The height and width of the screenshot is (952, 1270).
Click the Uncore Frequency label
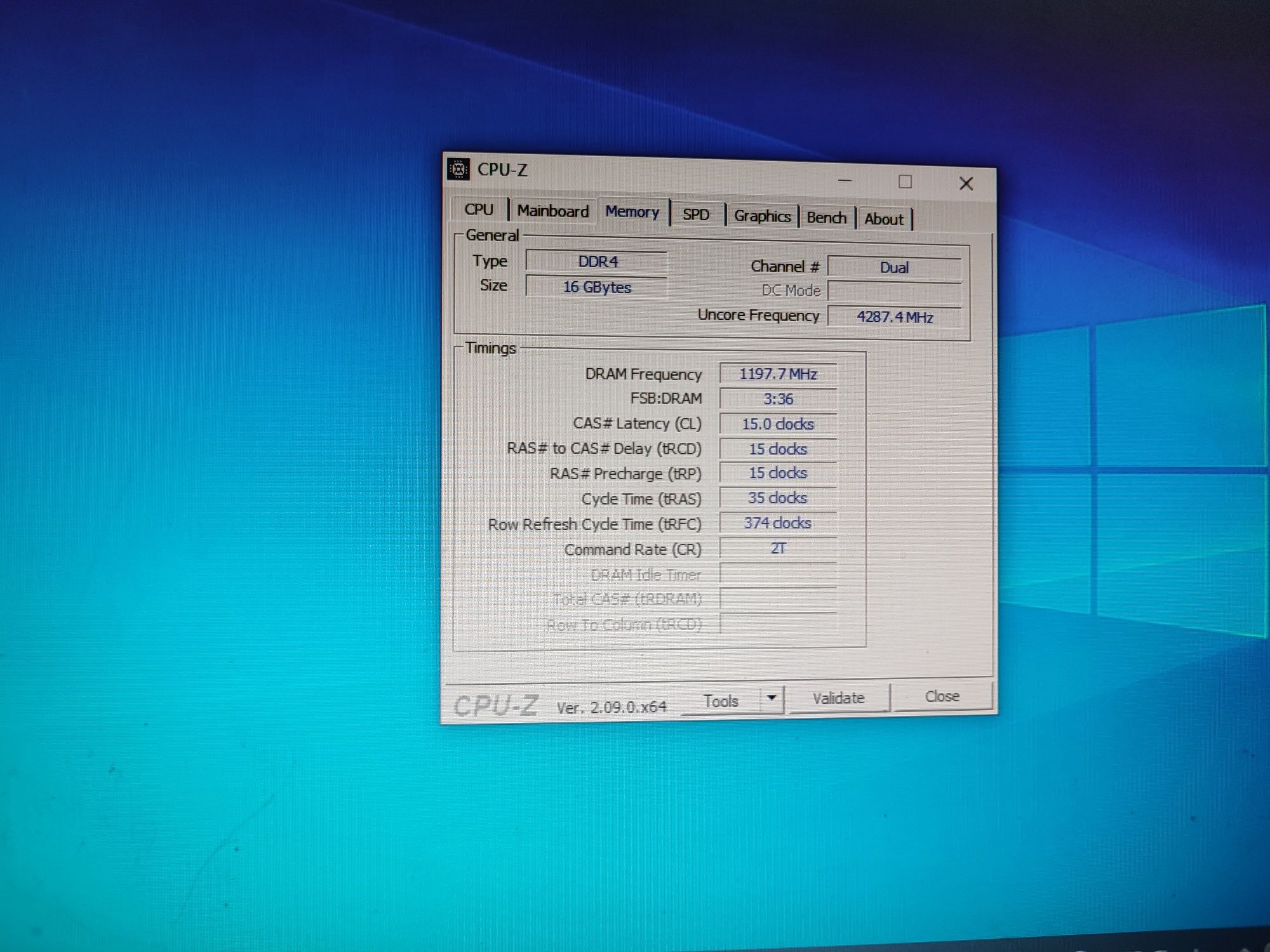[758, 315]
